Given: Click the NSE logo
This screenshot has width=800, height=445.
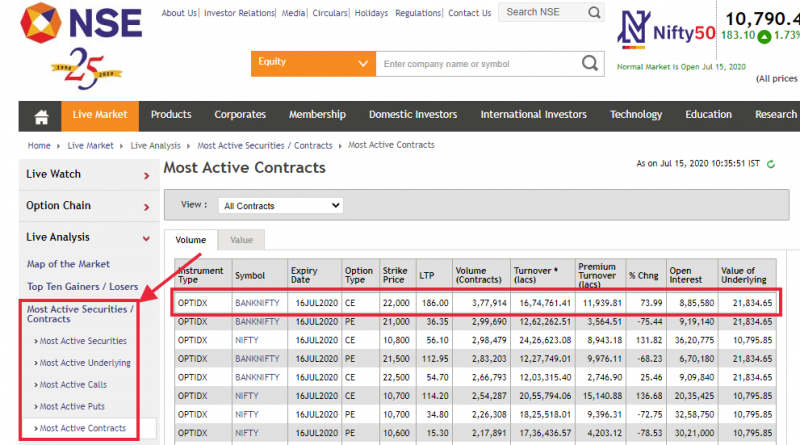Looking at the screenshot, I should coord(82,23).
